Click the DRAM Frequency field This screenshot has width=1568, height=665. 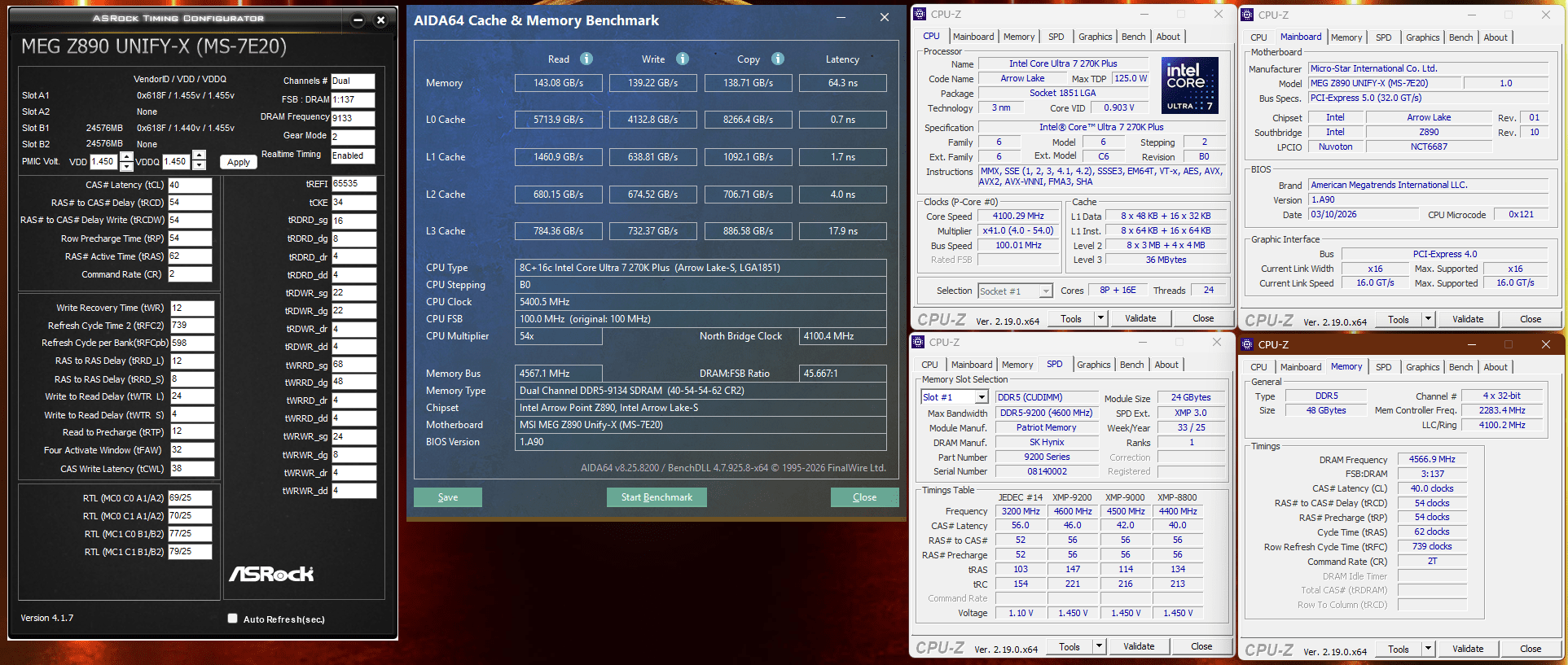(353, 118)
